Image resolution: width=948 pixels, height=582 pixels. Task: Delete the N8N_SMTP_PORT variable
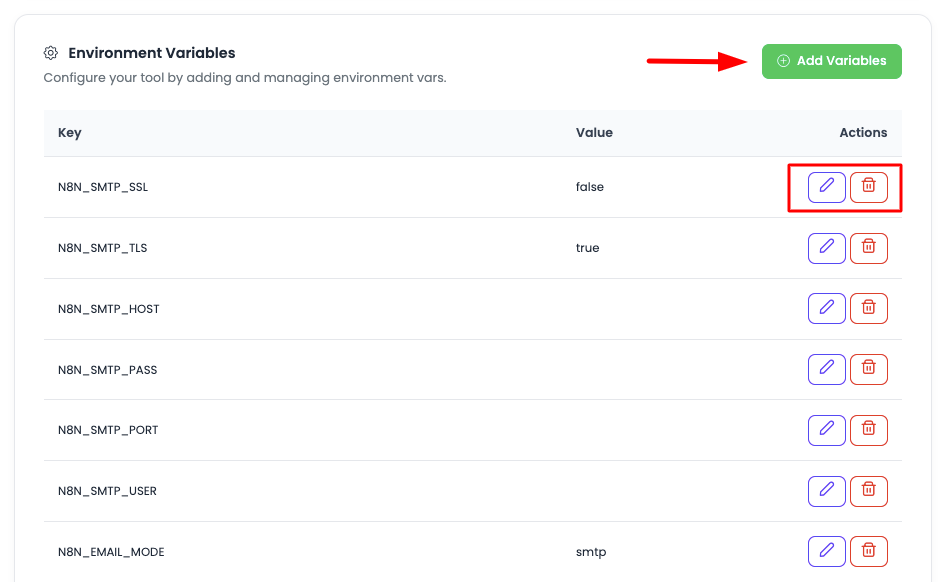click(868, 429)
